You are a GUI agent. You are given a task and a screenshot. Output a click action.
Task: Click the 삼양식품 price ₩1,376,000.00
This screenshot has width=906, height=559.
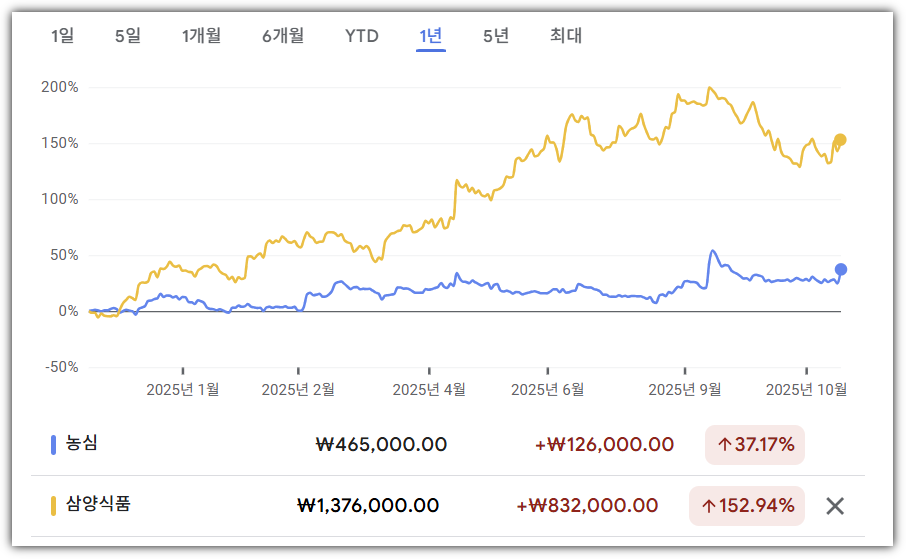pyautogui.click(x=368, y=506)
